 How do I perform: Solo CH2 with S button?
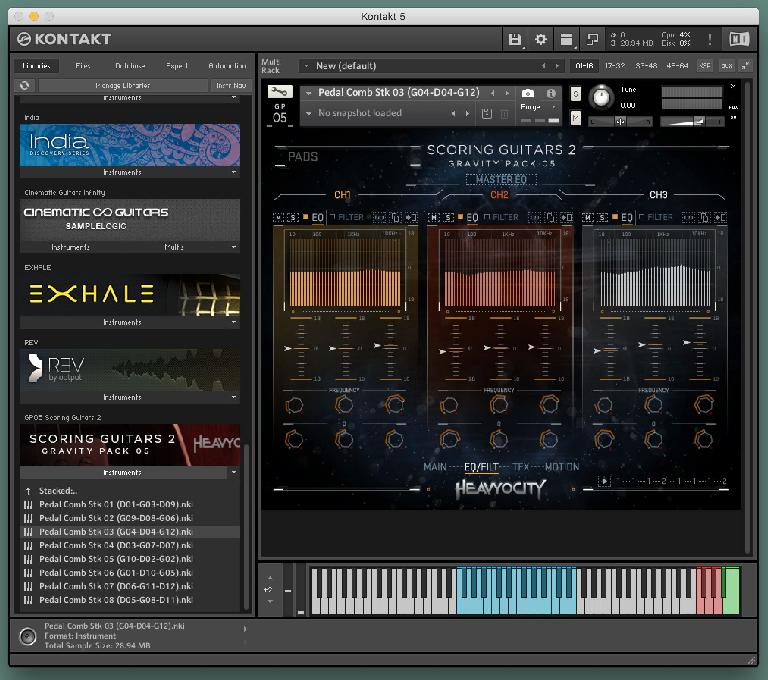pos(448,217)
